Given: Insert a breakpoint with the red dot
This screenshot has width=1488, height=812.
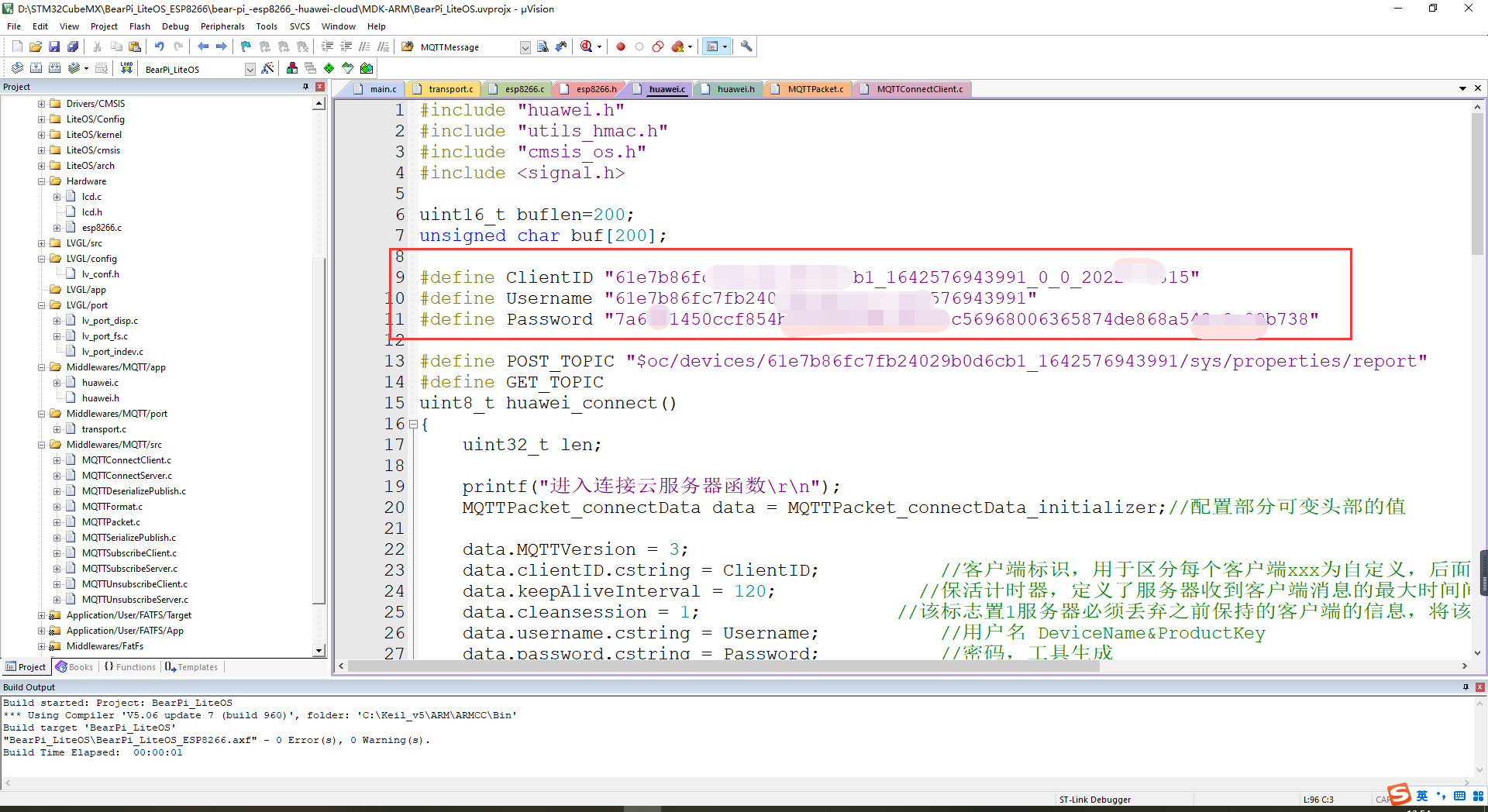Looking at the screenshot, I should point(621,46).
